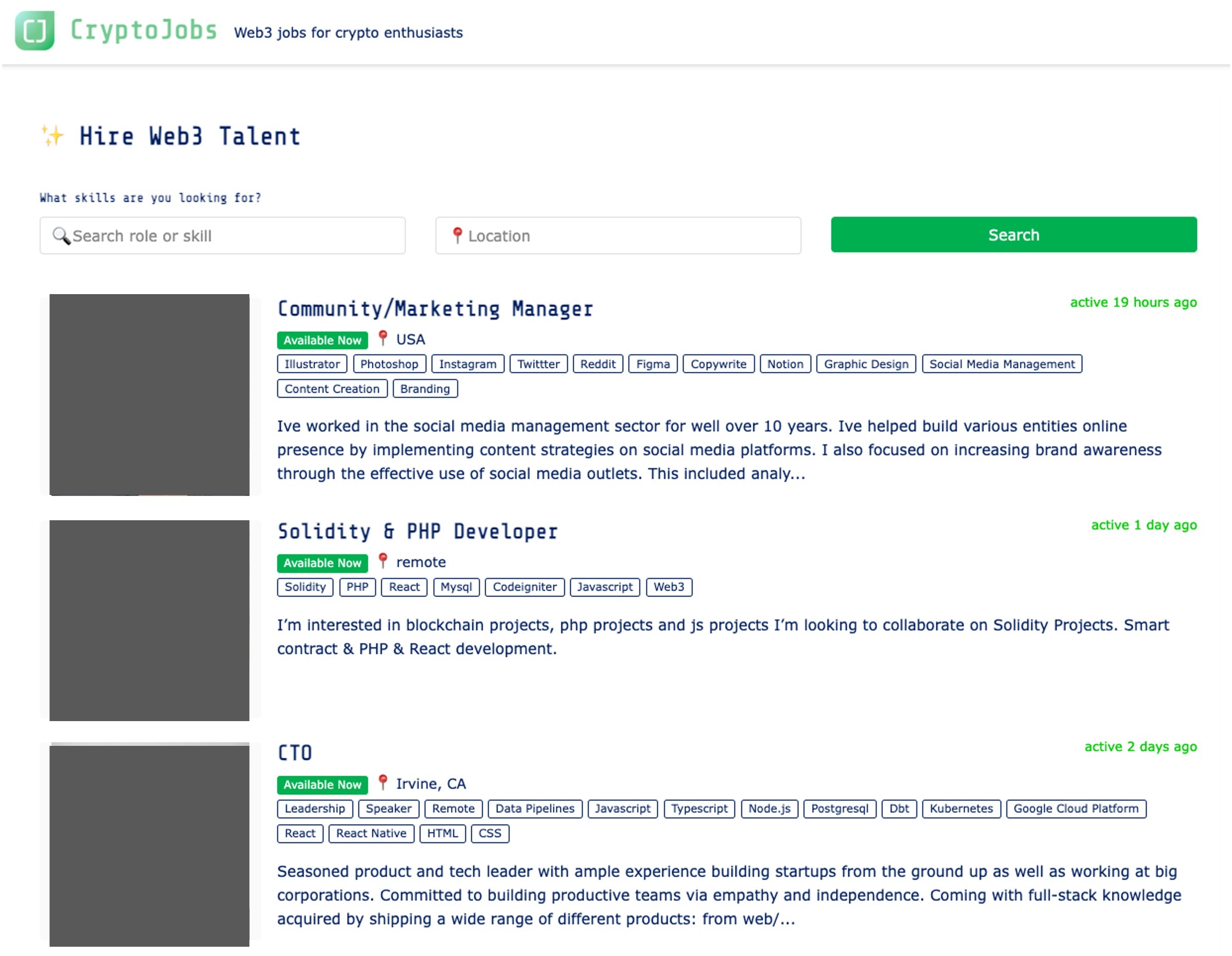Click the CryptoJobs logo icon

coord(35,30)
